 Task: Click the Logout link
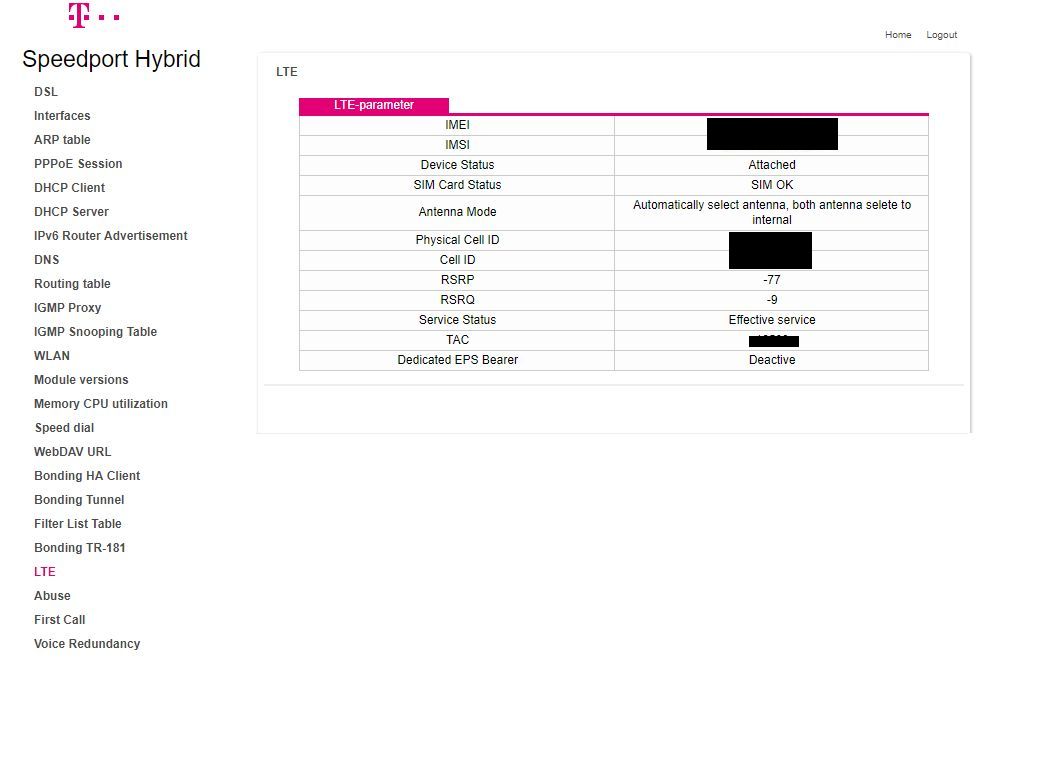(x=941, y=35)
